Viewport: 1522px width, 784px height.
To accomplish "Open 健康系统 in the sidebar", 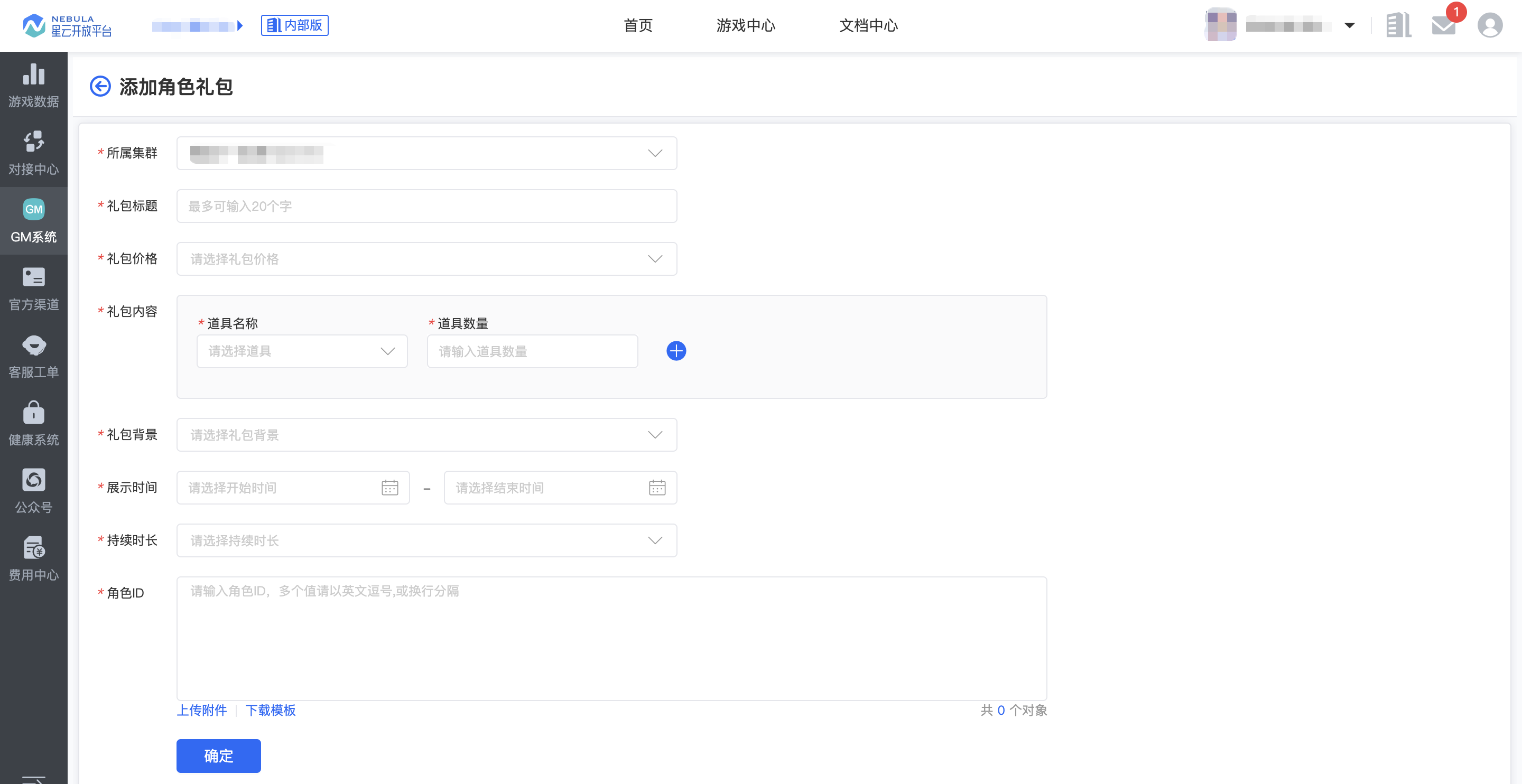I will pos(34,424).
